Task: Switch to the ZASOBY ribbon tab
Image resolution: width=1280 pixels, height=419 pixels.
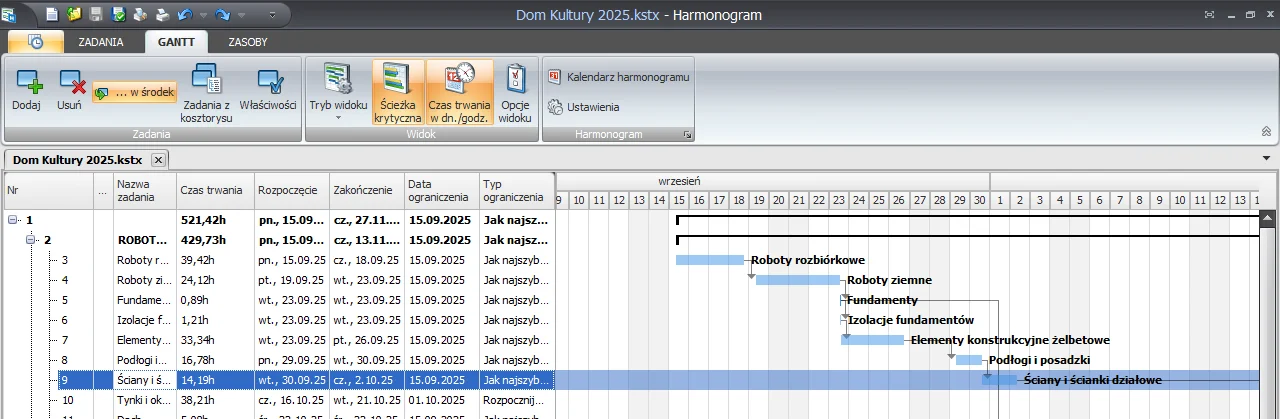Action: pos(247,42)
